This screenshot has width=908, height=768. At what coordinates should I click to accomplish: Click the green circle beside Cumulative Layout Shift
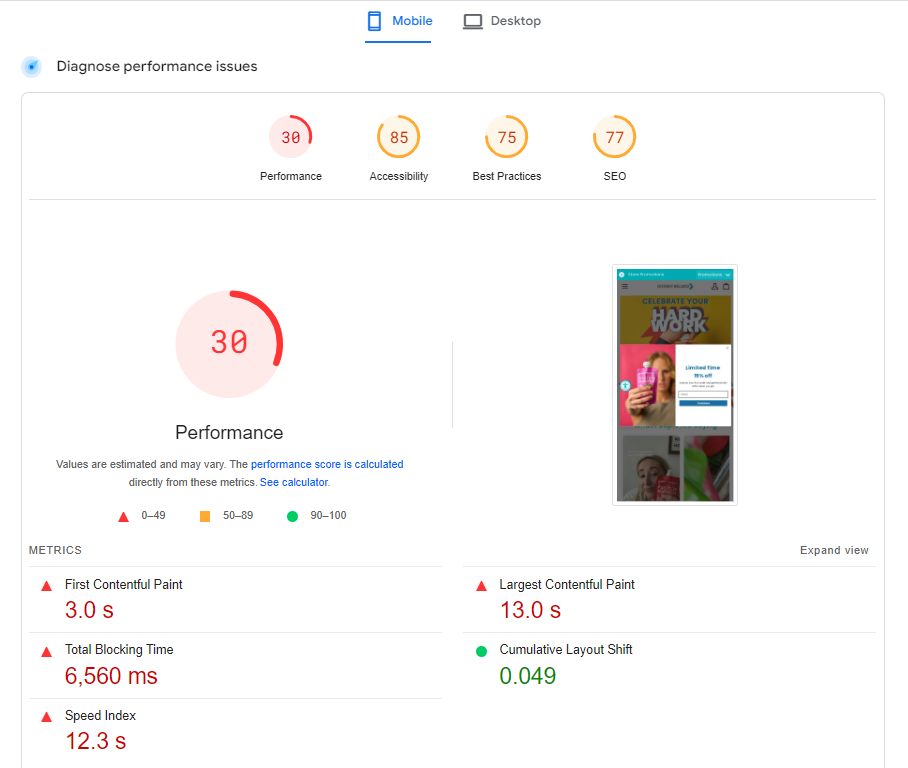click(481, 651)
